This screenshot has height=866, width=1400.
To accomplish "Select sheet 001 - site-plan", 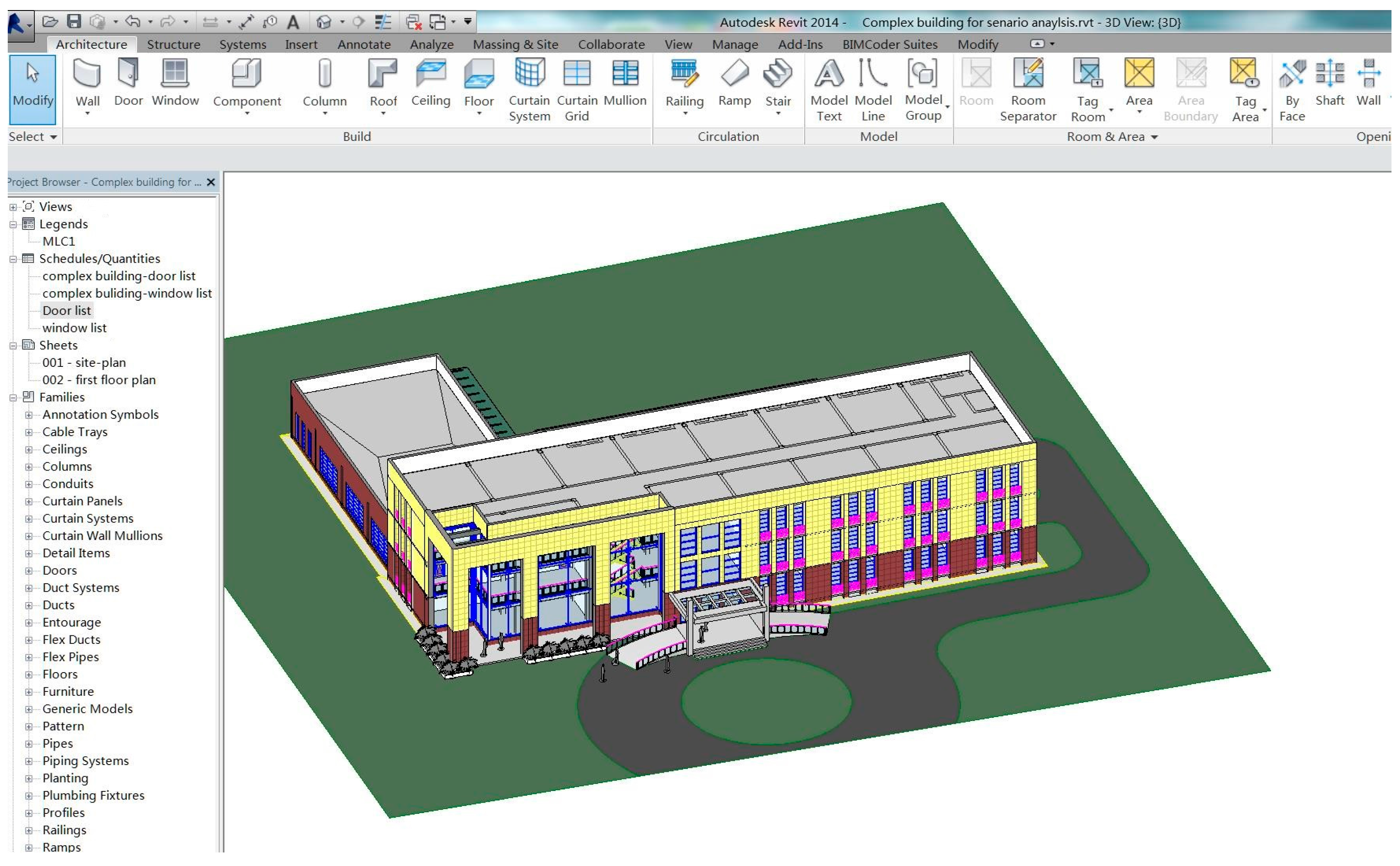I will [x=84, y=363].
